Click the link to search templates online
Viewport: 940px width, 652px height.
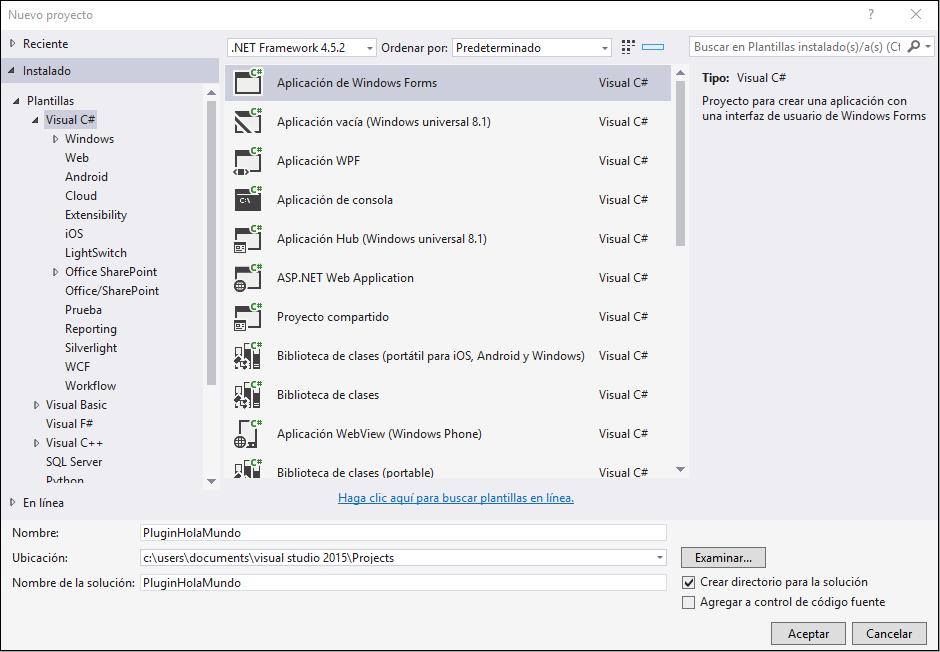[x=456, y=497]
